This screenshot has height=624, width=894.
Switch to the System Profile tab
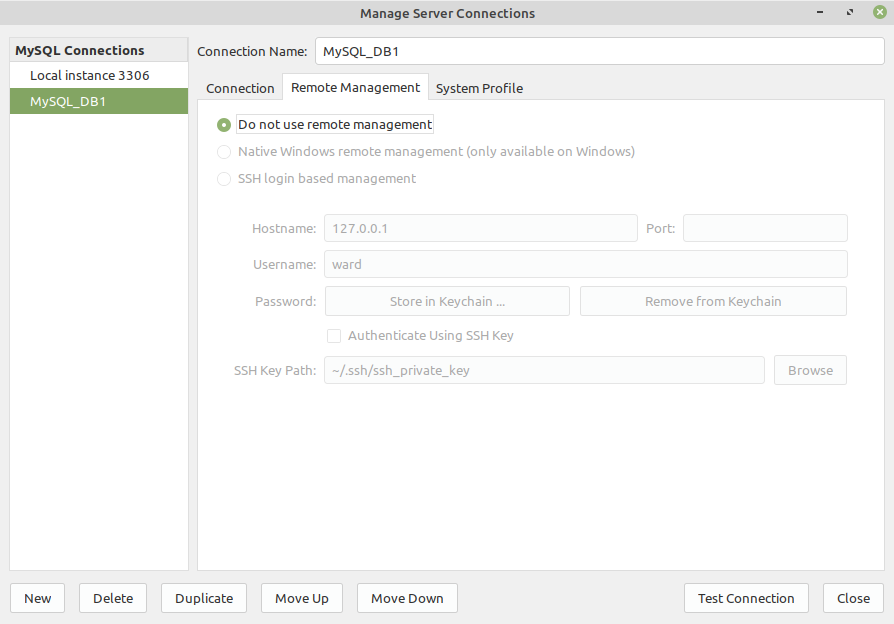tap(479, 88)
